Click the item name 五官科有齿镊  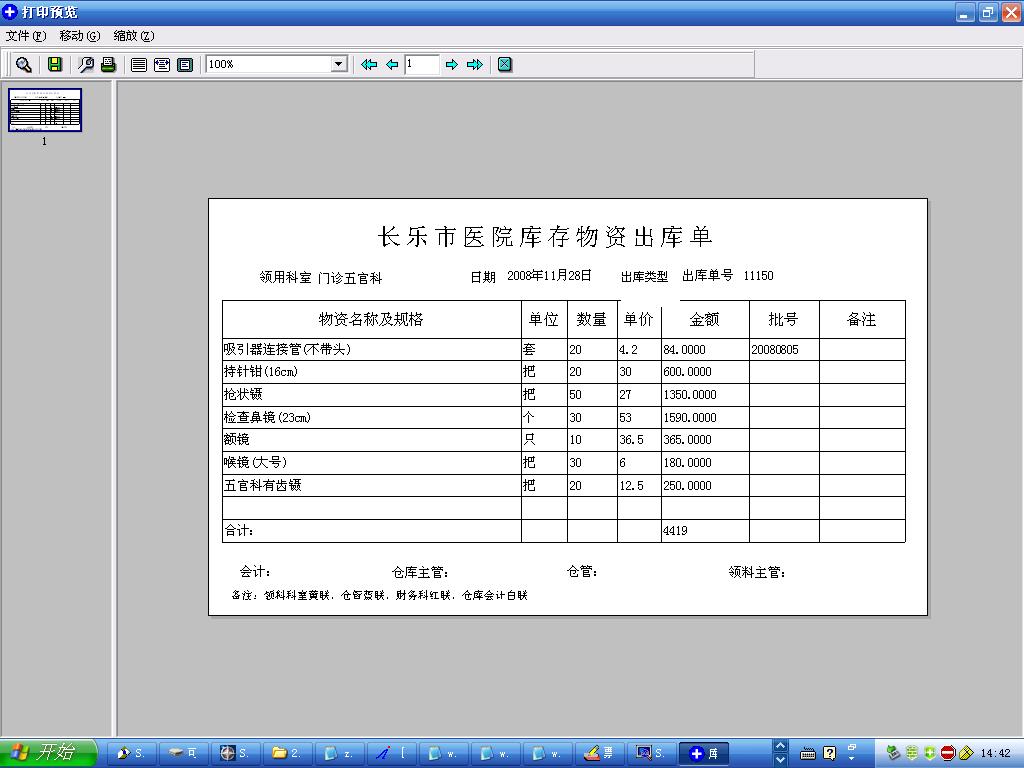263,485
